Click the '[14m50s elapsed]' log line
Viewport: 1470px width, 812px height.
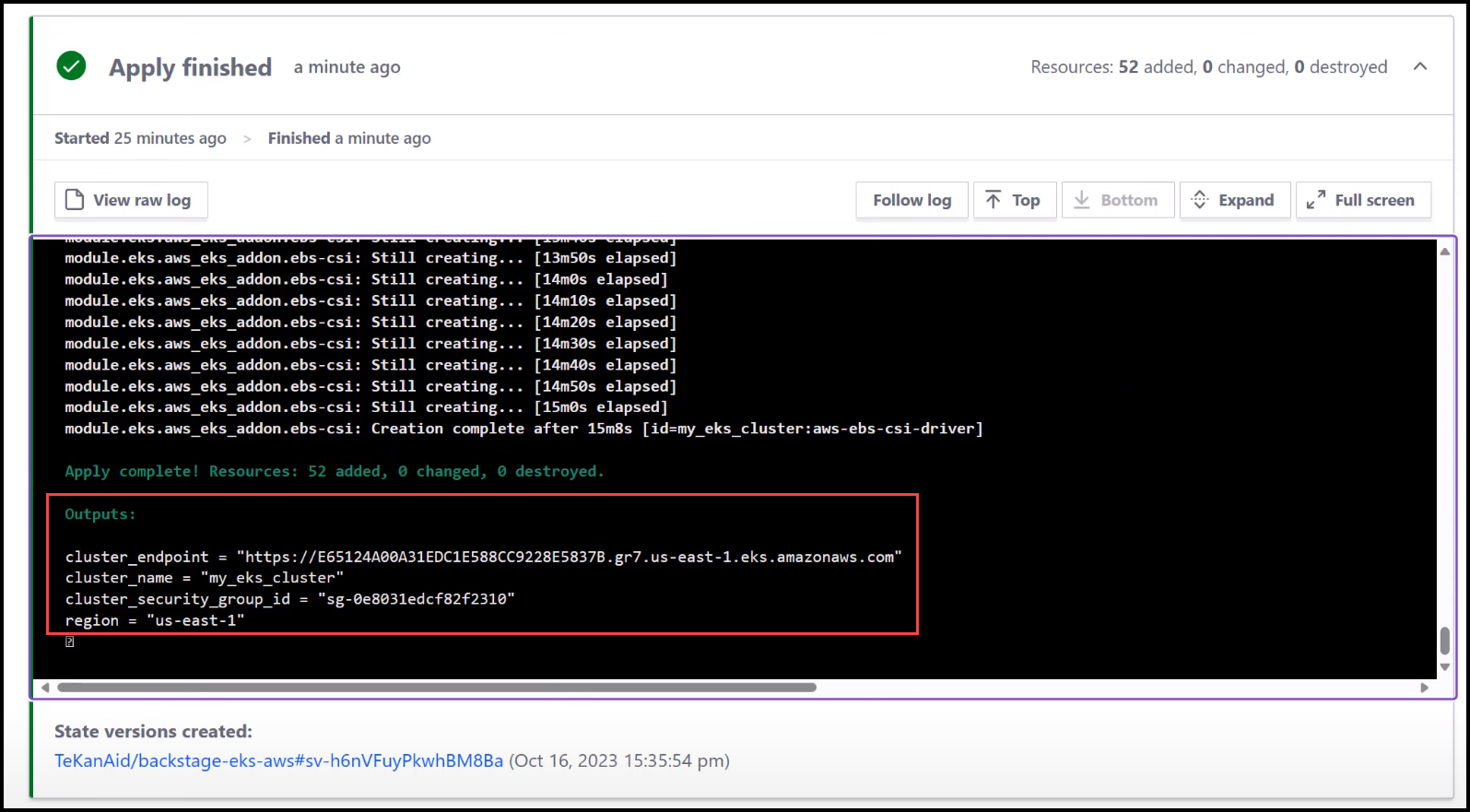(x=371, y=386)
